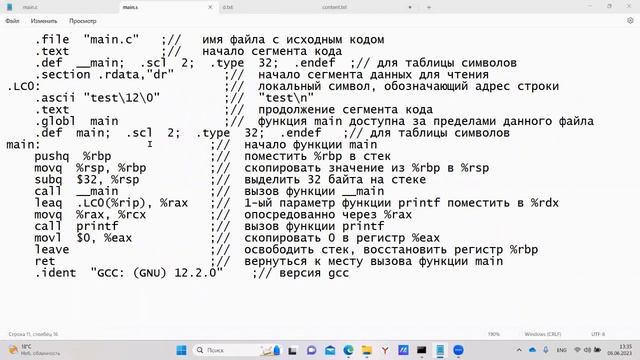Screen dimensions: 640x360
Task: Switch ENG keyboard language indicator
Action: [x=561, y=350]
